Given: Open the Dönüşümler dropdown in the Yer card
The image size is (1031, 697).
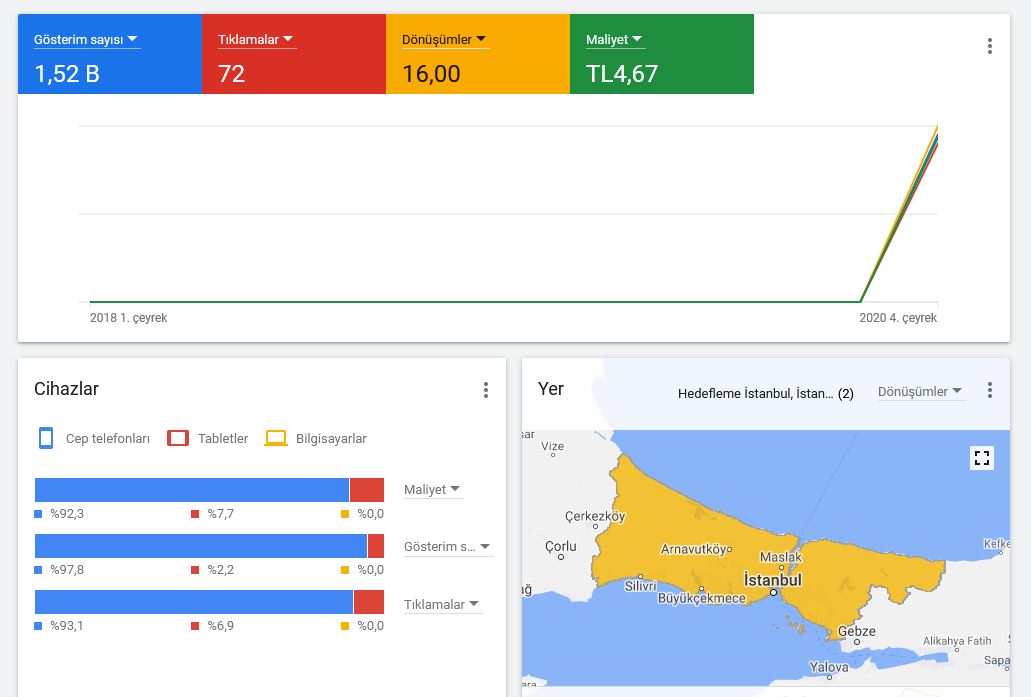Looking at the screenshot, I should (x=921, y=392).
